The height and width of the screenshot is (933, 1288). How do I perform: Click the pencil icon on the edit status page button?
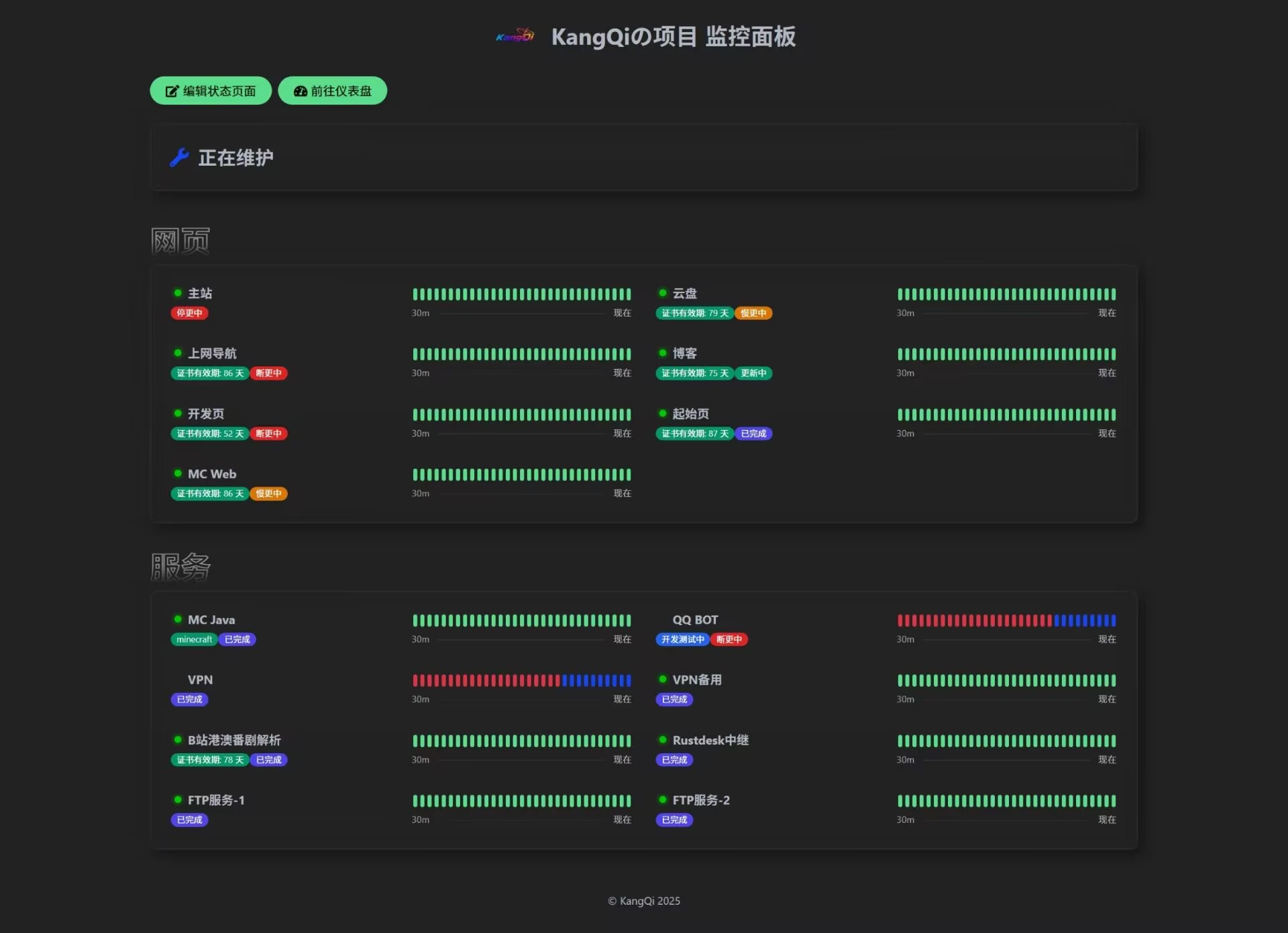[172, 91]
